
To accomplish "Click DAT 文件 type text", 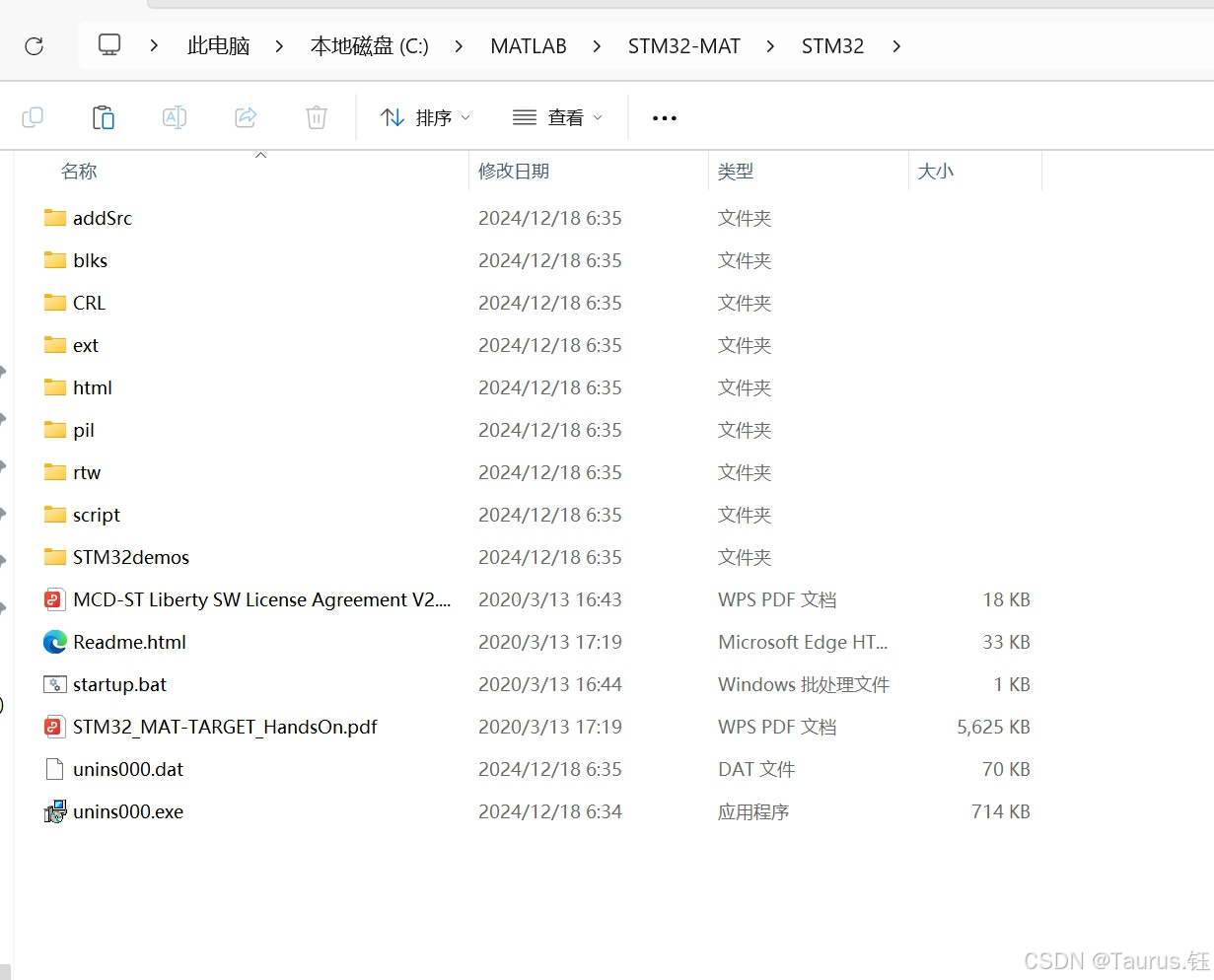I will click(x=756, y=769).
